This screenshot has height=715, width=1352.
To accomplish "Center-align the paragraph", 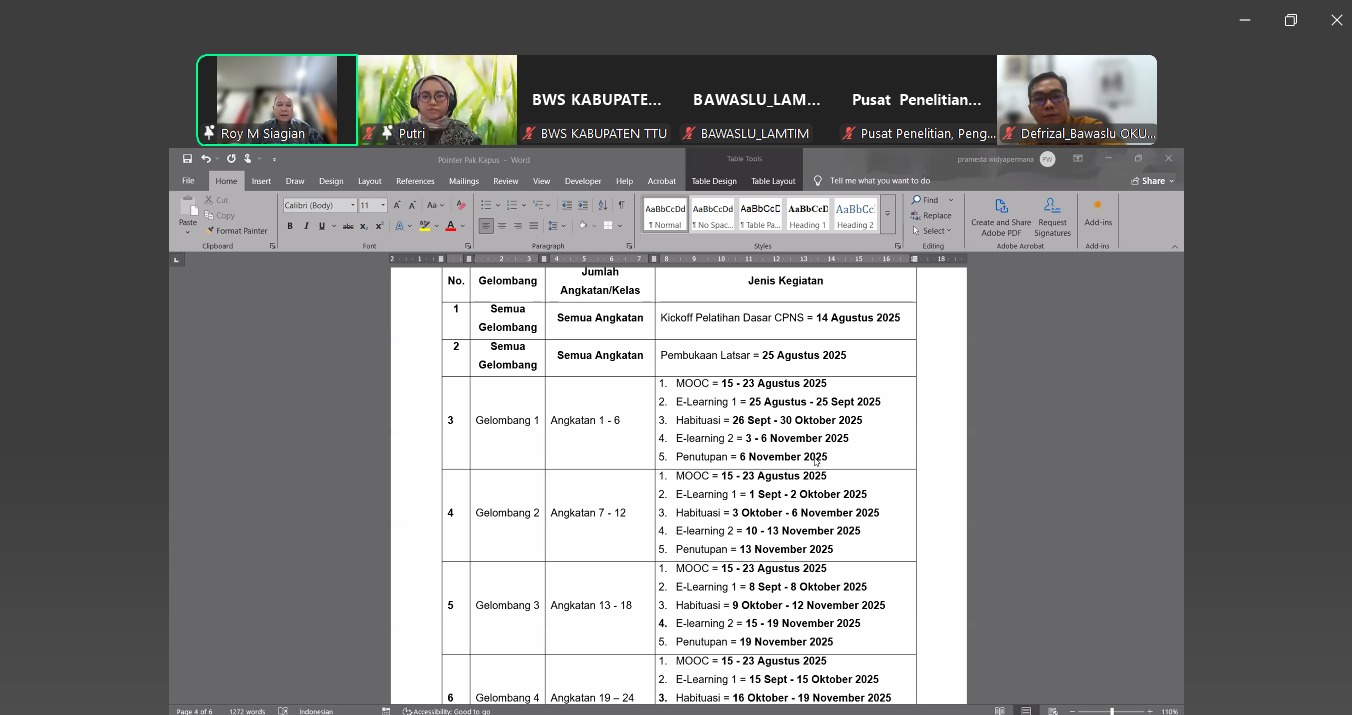I will (x=502, y=226).
